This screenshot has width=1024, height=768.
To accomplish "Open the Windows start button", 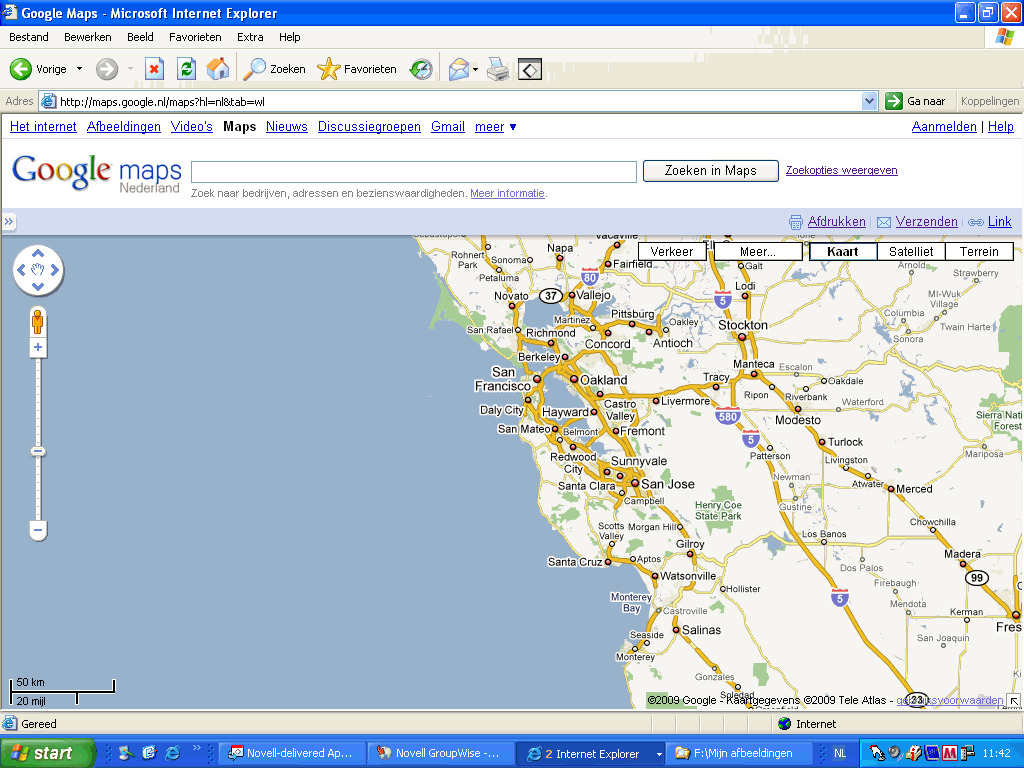I will pyautogui.click(x=48, y=753).
